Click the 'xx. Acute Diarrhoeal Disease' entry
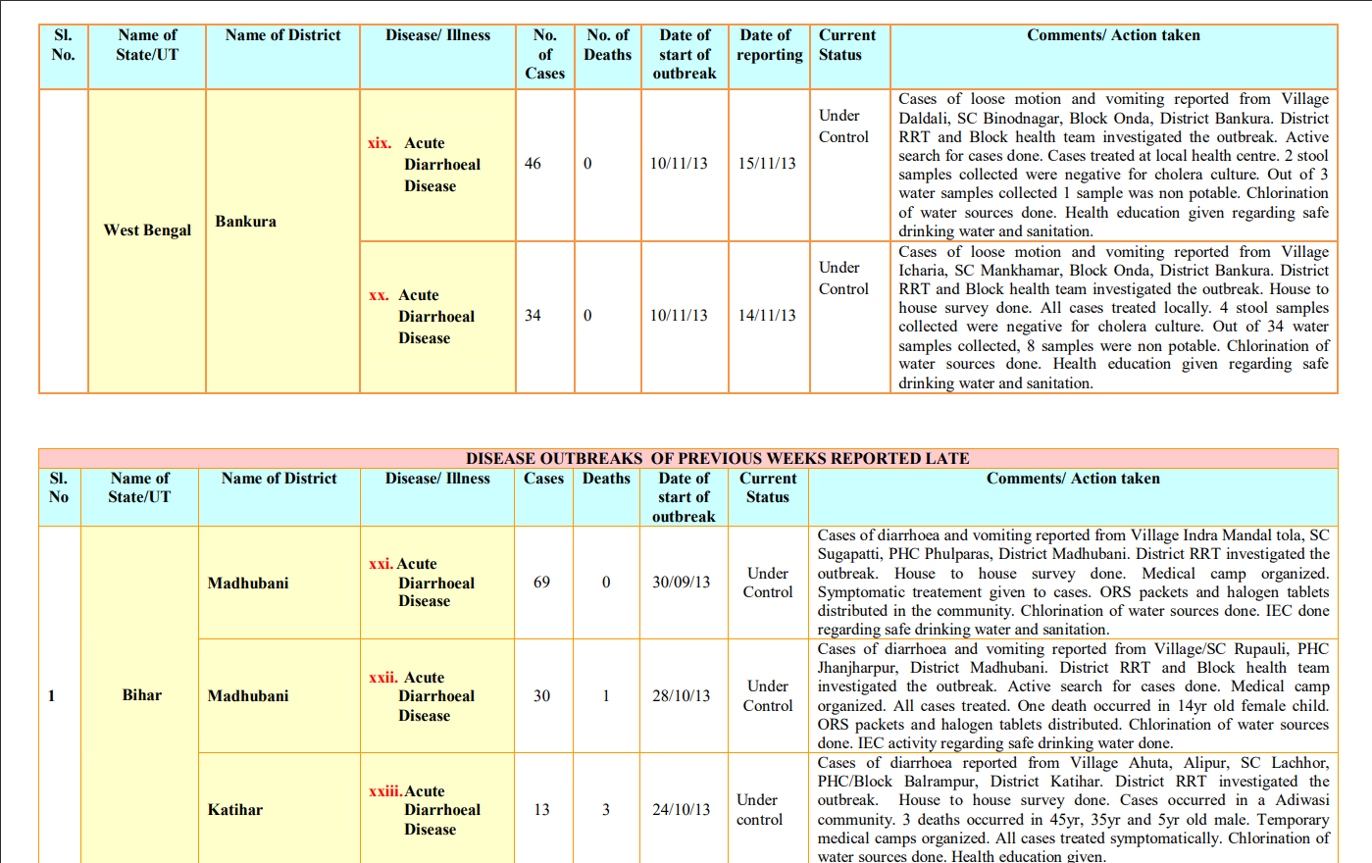This screenshot has width=1372, height=863. [424, 316]
